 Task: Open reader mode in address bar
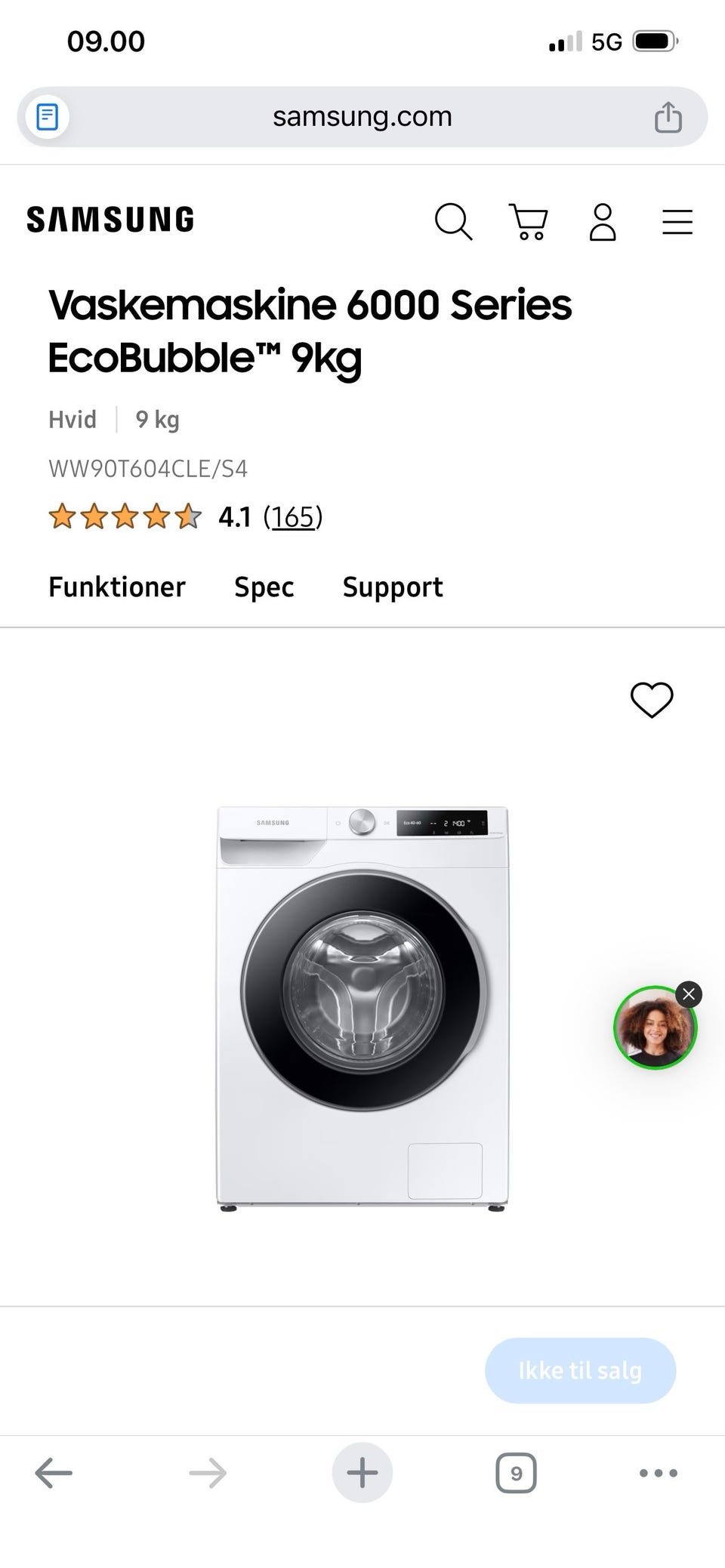tap(48, 117)
